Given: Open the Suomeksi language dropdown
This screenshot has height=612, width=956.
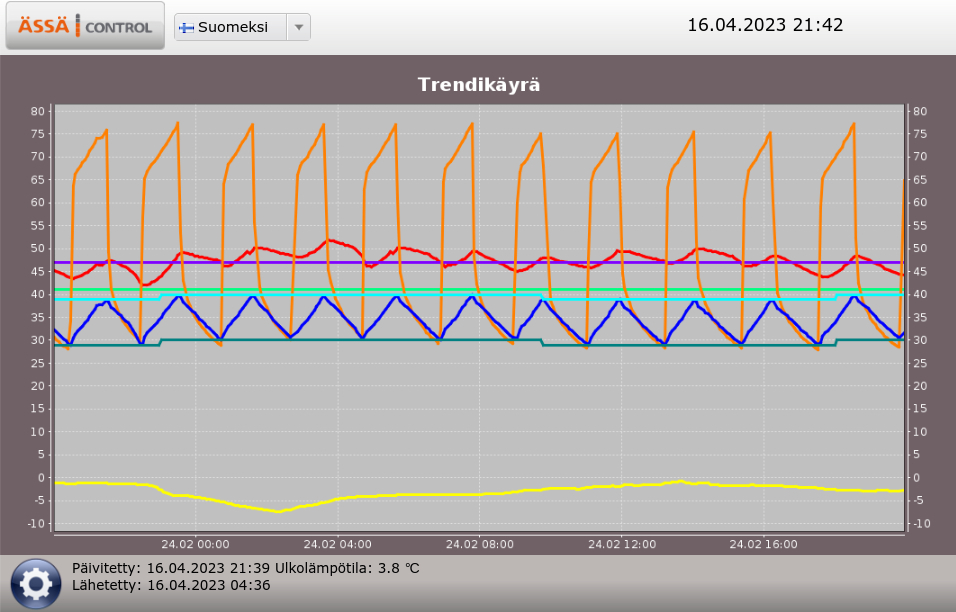Looking at the screenshot, I should [232, 27].
